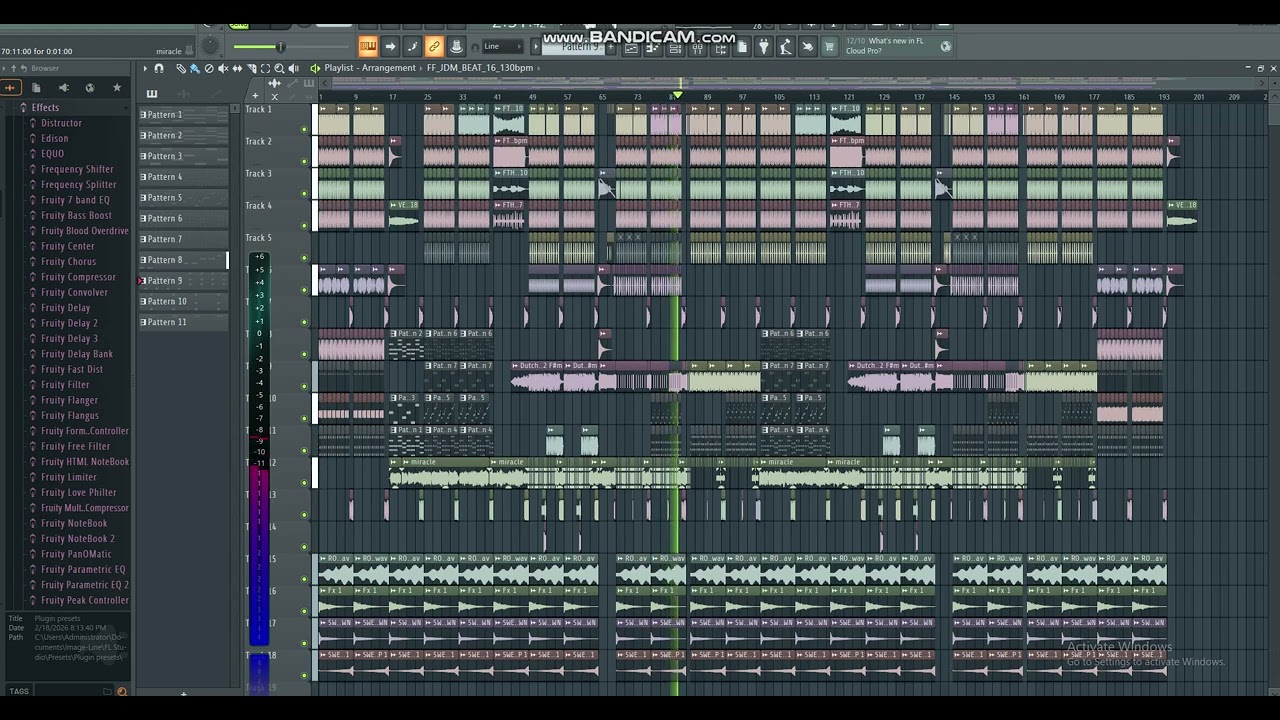
Task: Click the +6 level on the meter scale
Action: click(259, 257)
